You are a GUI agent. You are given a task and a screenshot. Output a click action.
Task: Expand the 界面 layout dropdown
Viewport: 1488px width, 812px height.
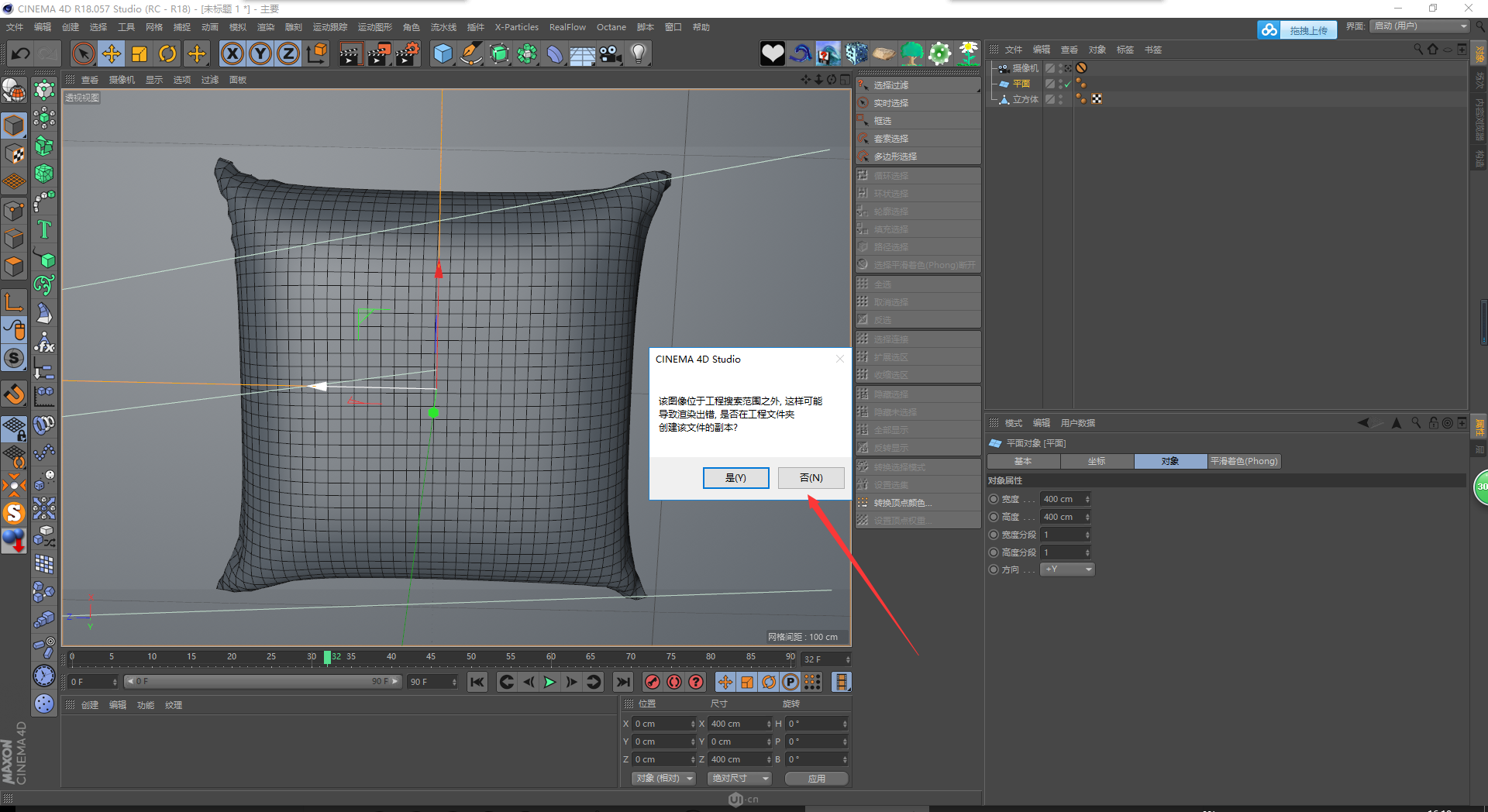tap(1420, 26)
